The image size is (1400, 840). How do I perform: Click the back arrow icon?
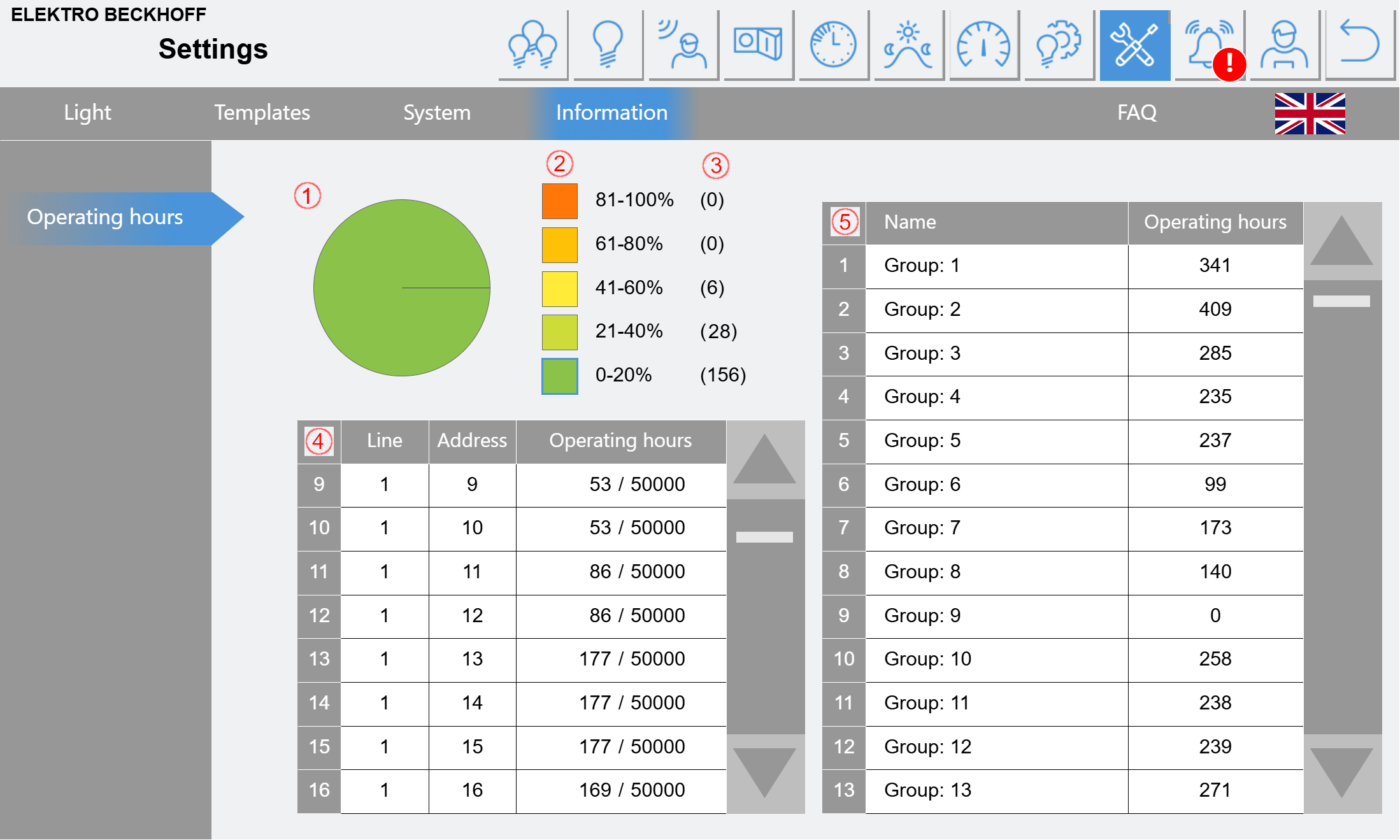(1360, 45)
